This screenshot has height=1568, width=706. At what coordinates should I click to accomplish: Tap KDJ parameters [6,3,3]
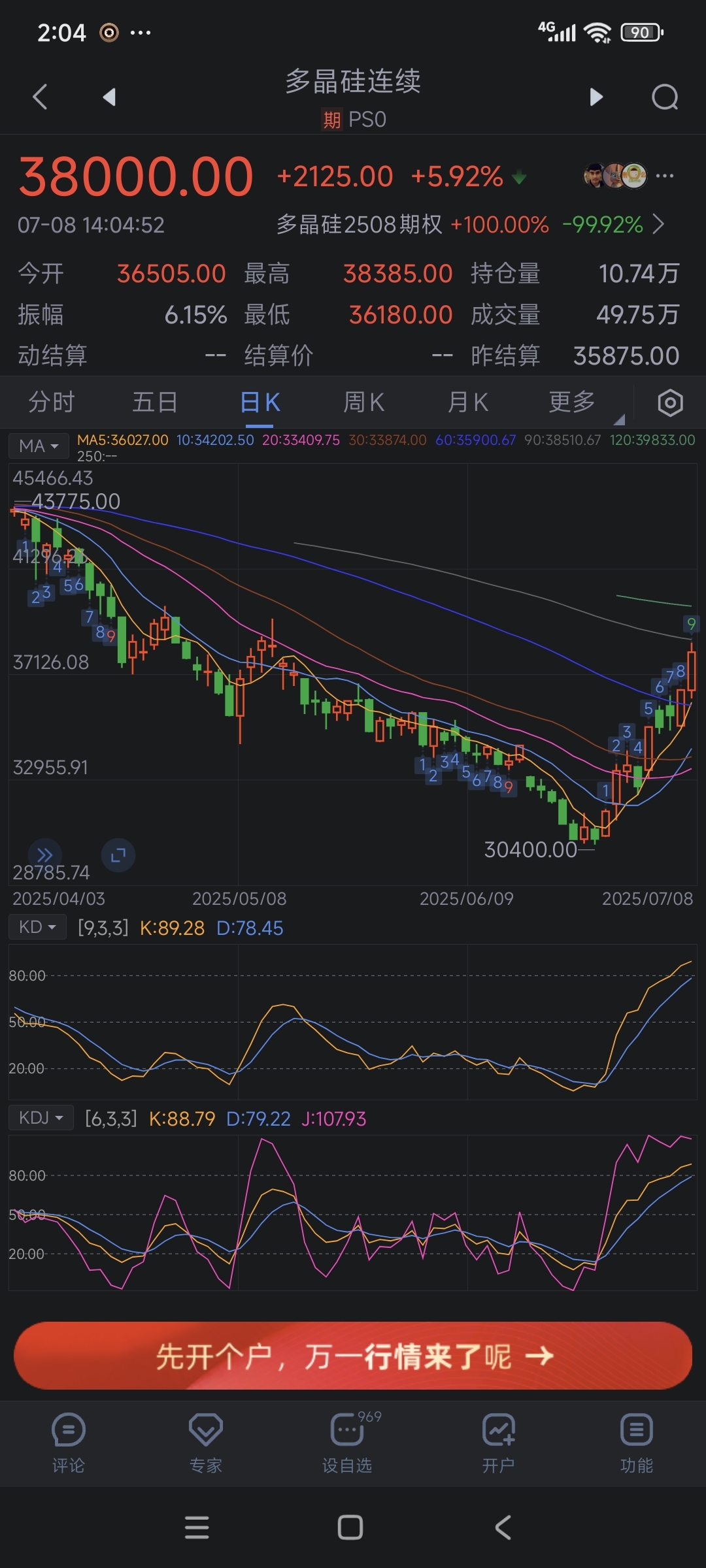point(111,1119)
